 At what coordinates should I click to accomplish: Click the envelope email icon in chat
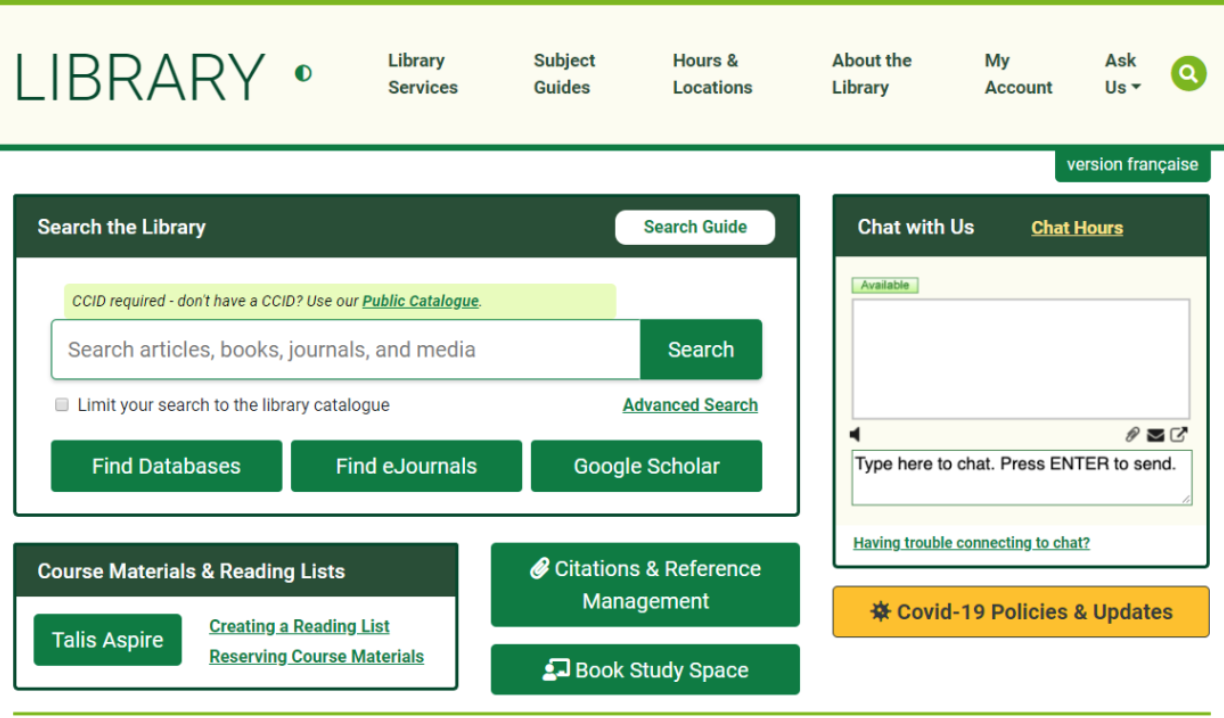pyautogui.click(x=1155, y=434)
